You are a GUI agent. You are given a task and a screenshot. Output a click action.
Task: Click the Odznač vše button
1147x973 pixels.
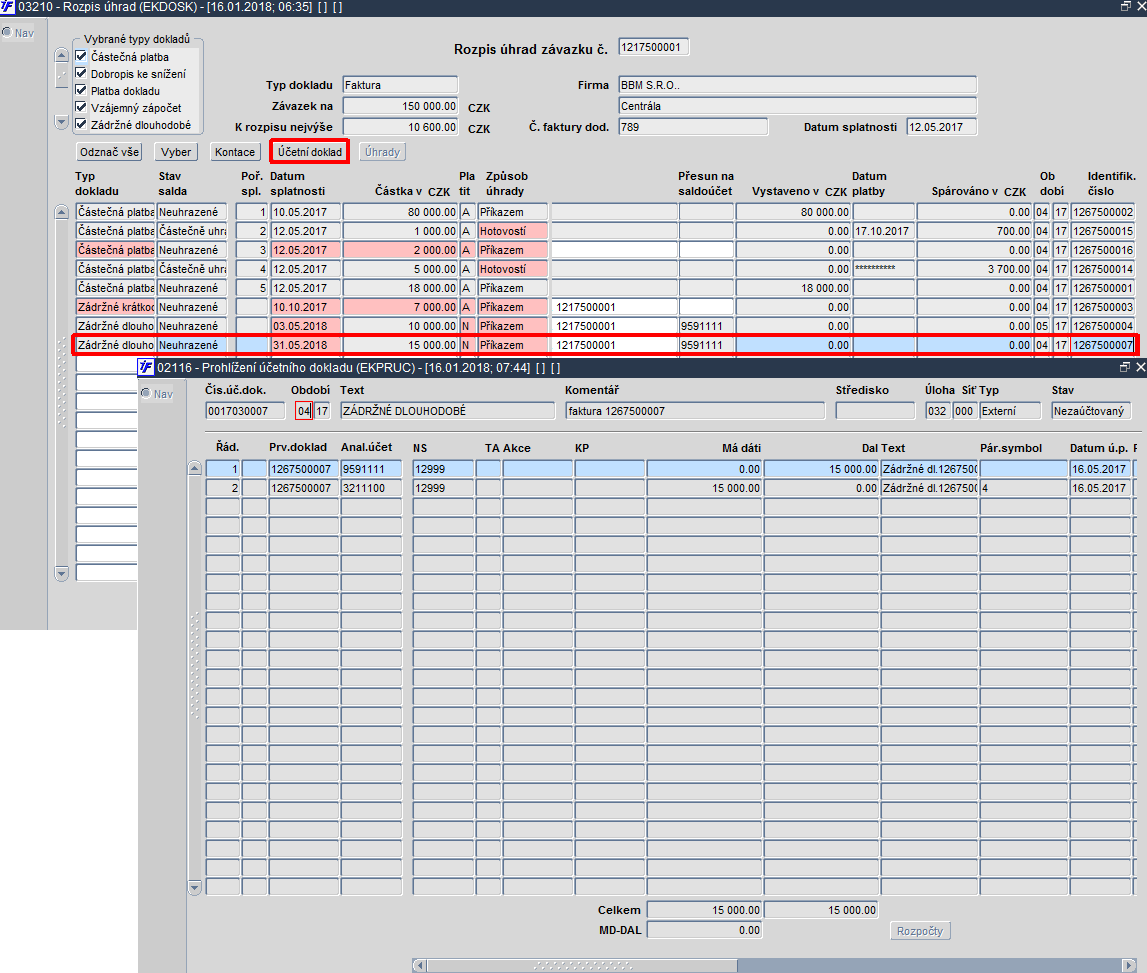click(x=109, y=152)
